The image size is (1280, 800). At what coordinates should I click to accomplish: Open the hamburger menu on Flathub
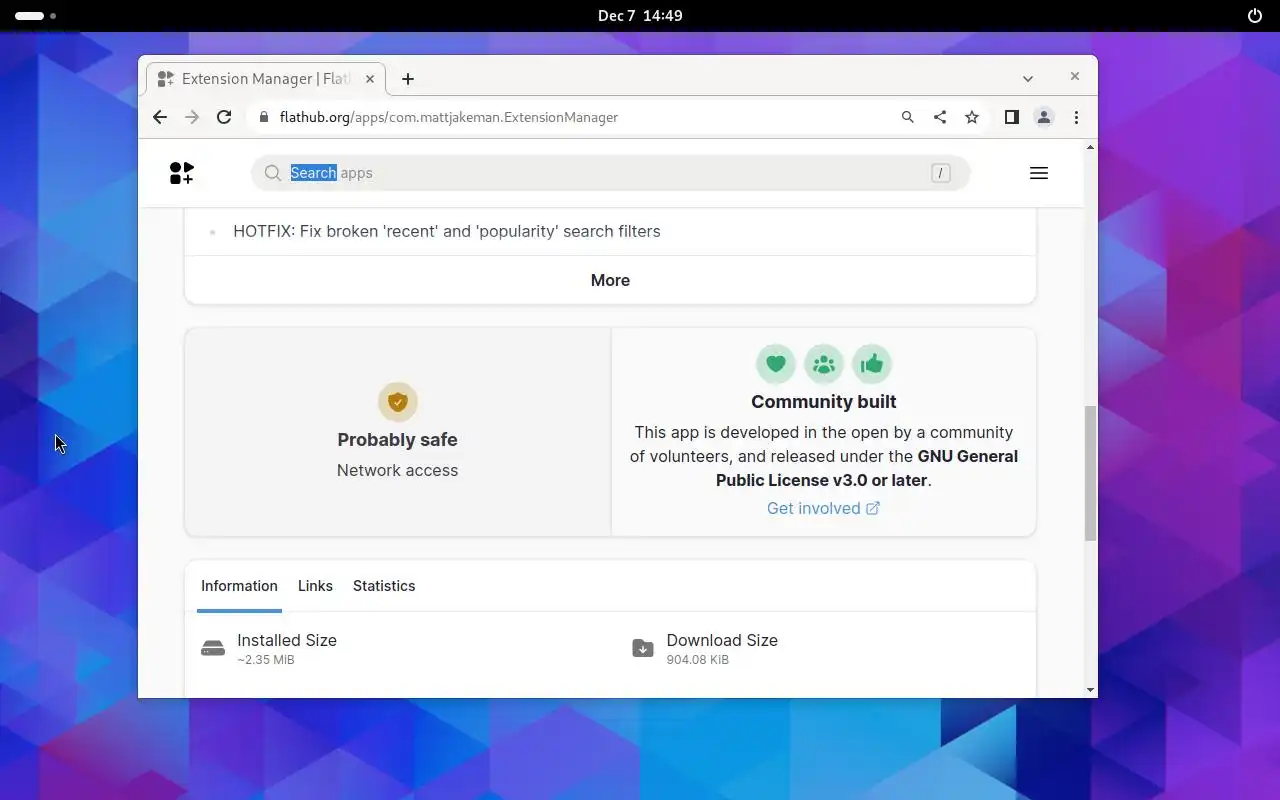click(1039, 173)
